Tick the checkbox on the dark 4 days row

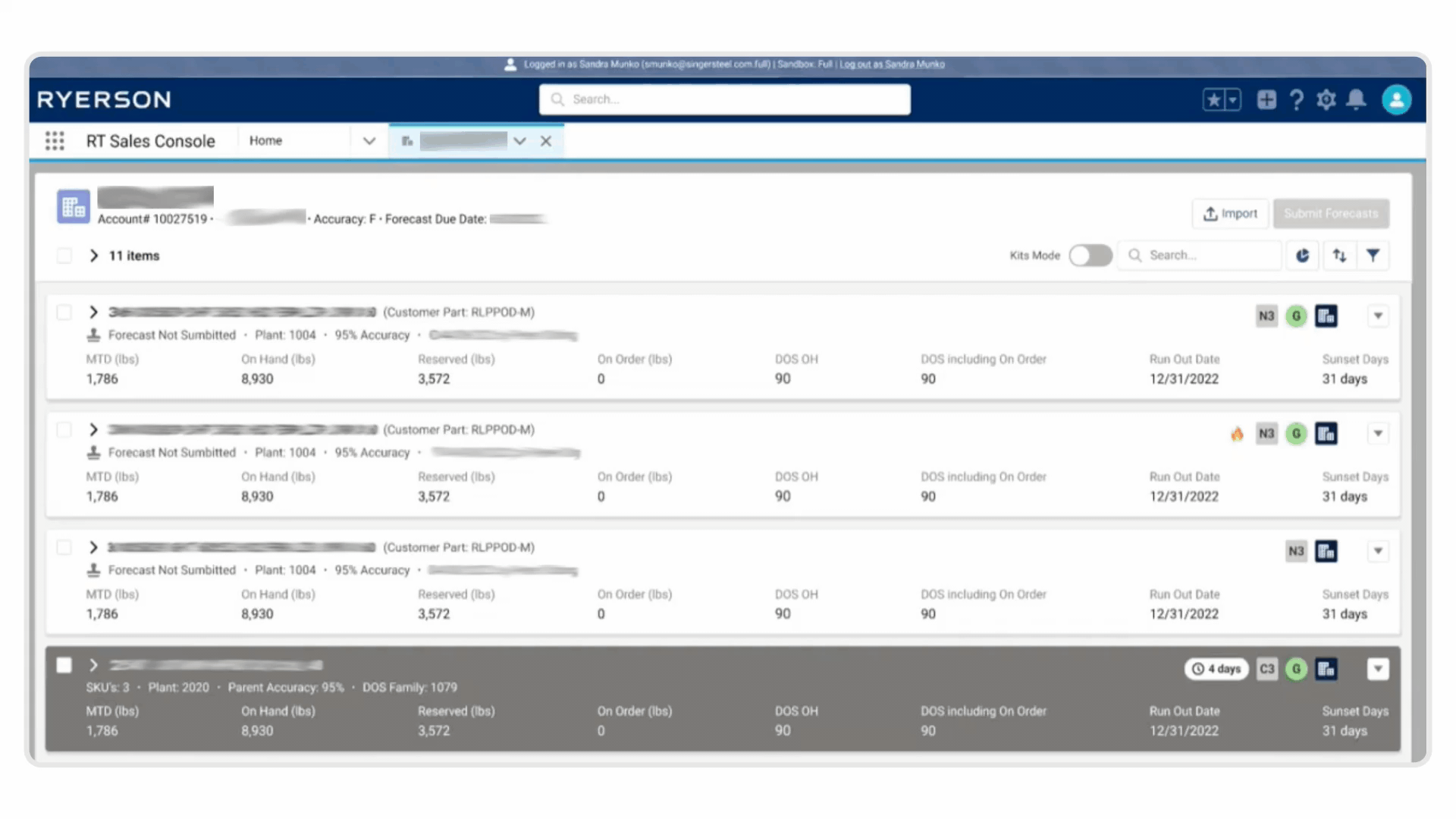click(64, 665)
